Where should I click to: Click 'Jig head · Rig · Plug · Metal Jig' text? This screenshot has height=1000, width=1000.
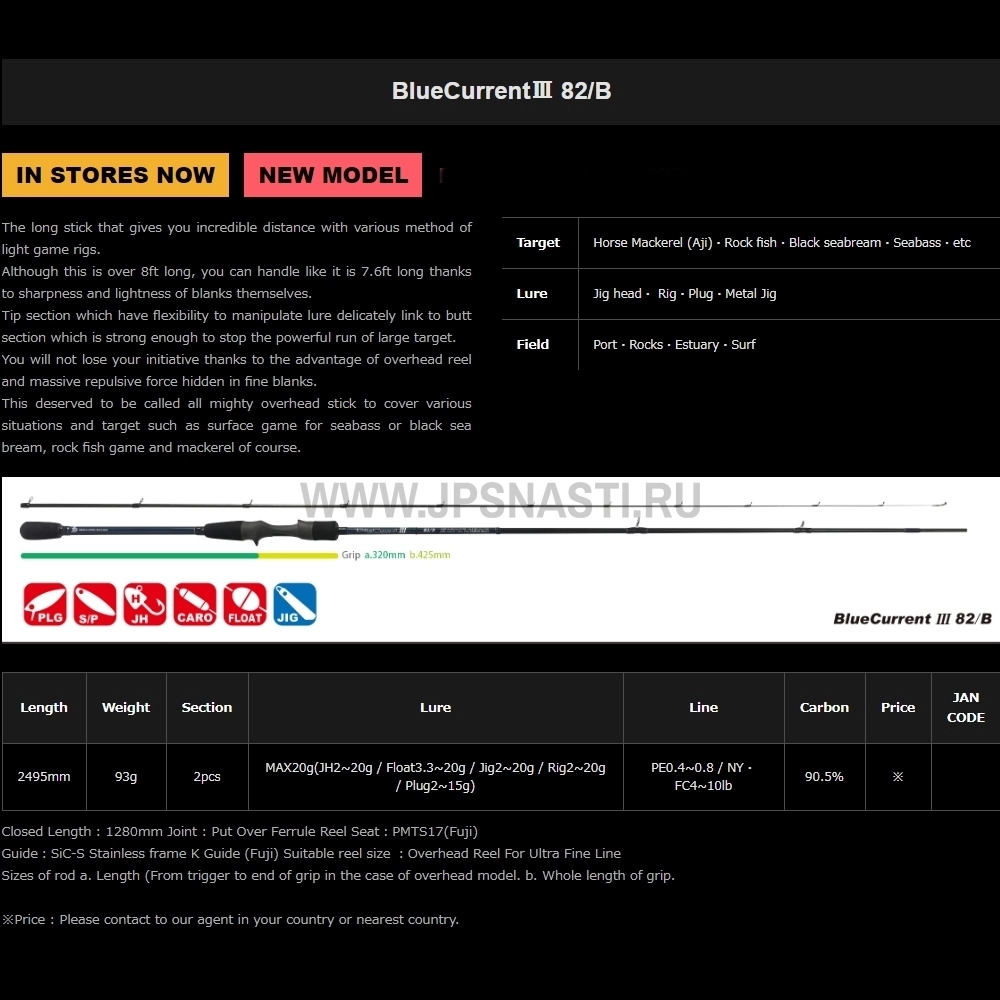click(684, 294)
